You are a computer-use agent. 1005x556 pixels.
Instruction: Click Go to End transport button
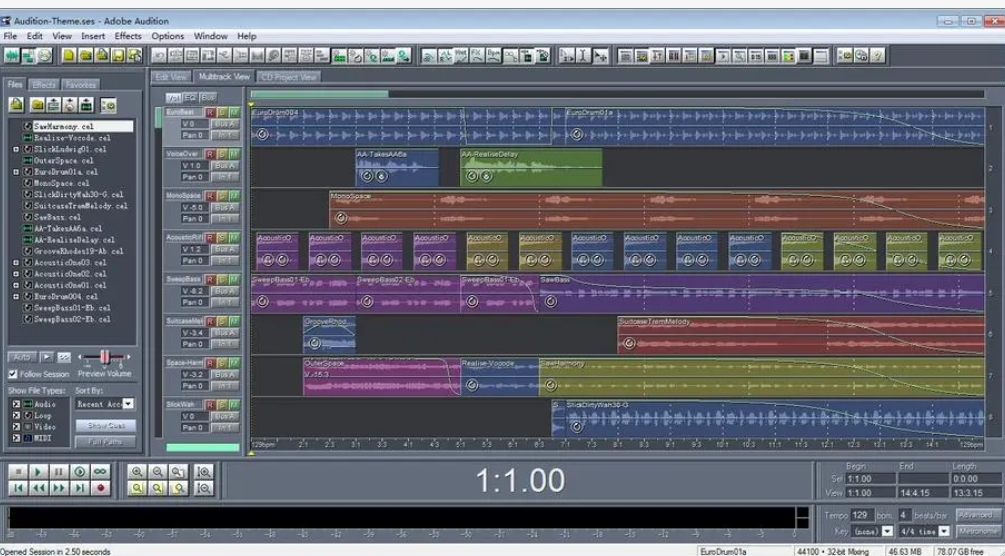click(79, 488)
